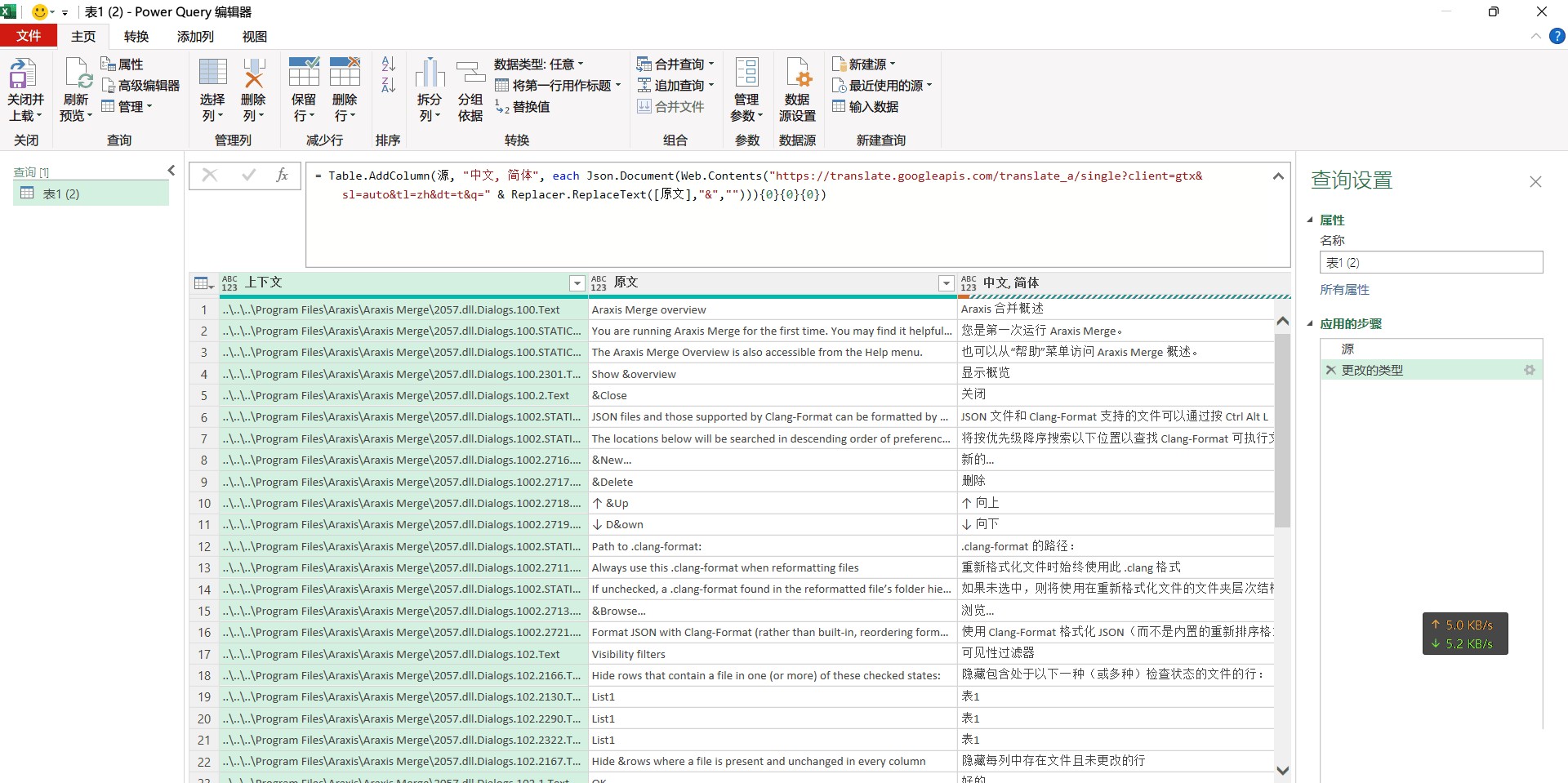Viewport: 1568px width, 783px height.
Task: Click 输入数据 enter data button
Action: (x=865, y=106)
